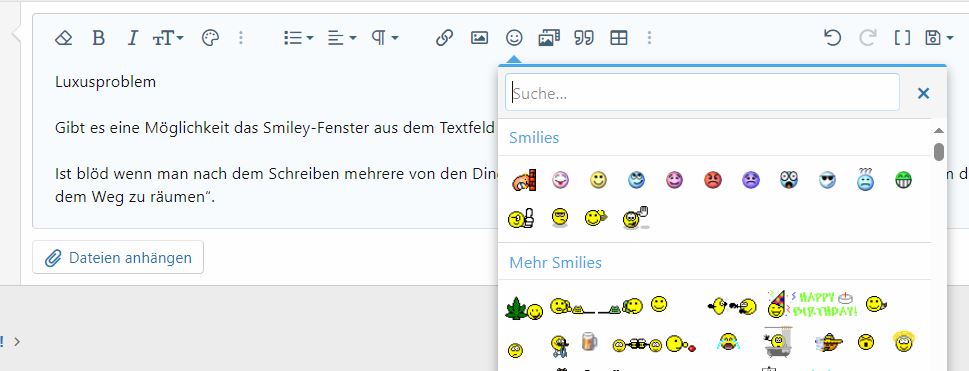Click the word Luxusproblem in editor

tap(106, 82)
